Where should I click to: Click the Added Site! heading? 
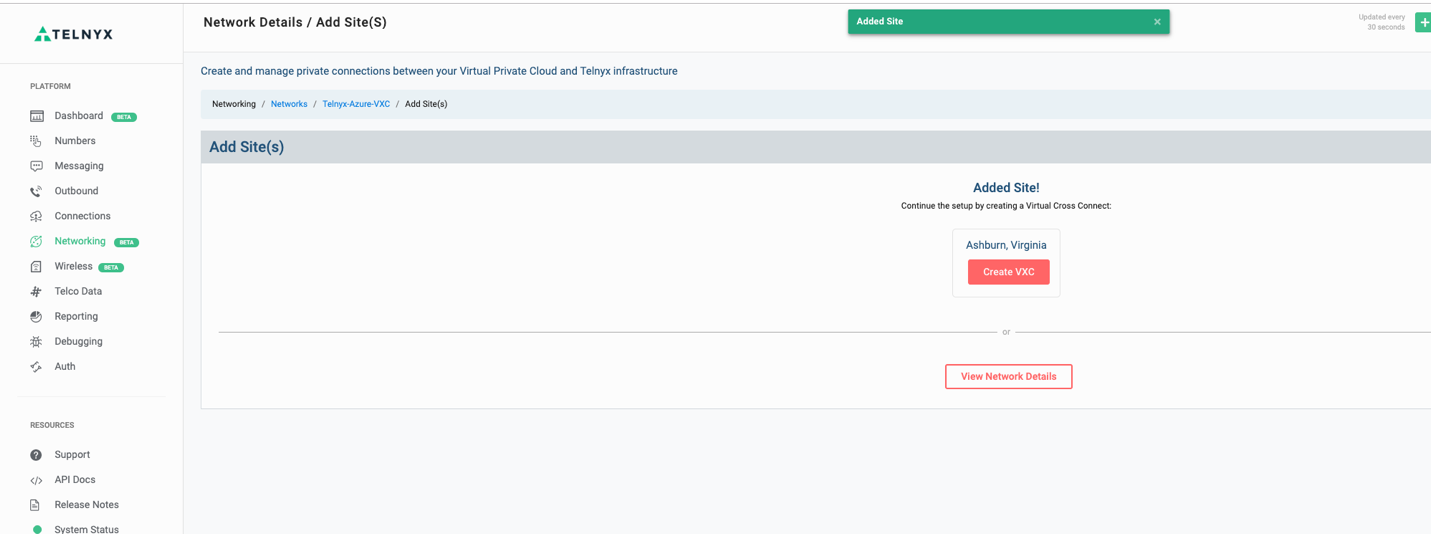[x=1006, y=187]
